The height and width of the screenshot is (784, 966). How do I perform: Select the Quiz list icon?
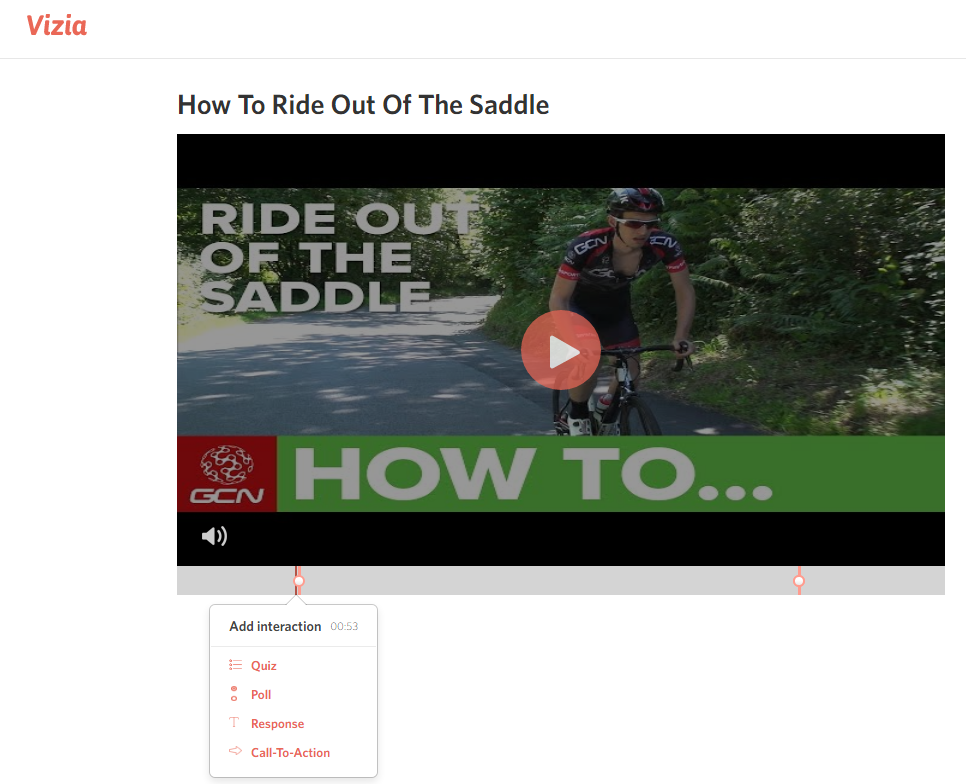tap(235, 665)
